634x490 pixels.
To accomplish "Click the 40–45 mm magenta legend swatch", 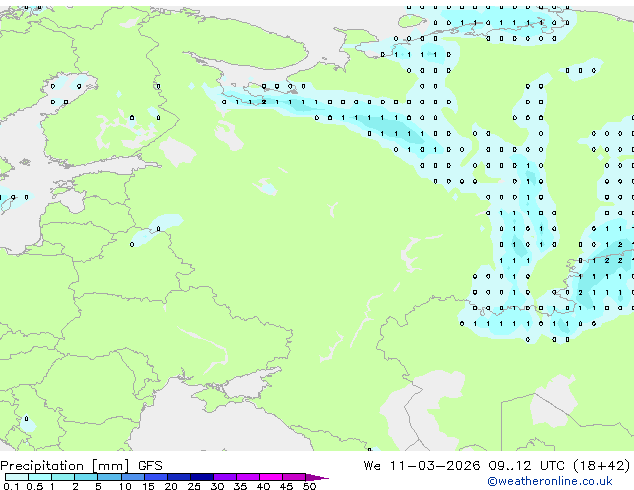I will tap(271, 477).
